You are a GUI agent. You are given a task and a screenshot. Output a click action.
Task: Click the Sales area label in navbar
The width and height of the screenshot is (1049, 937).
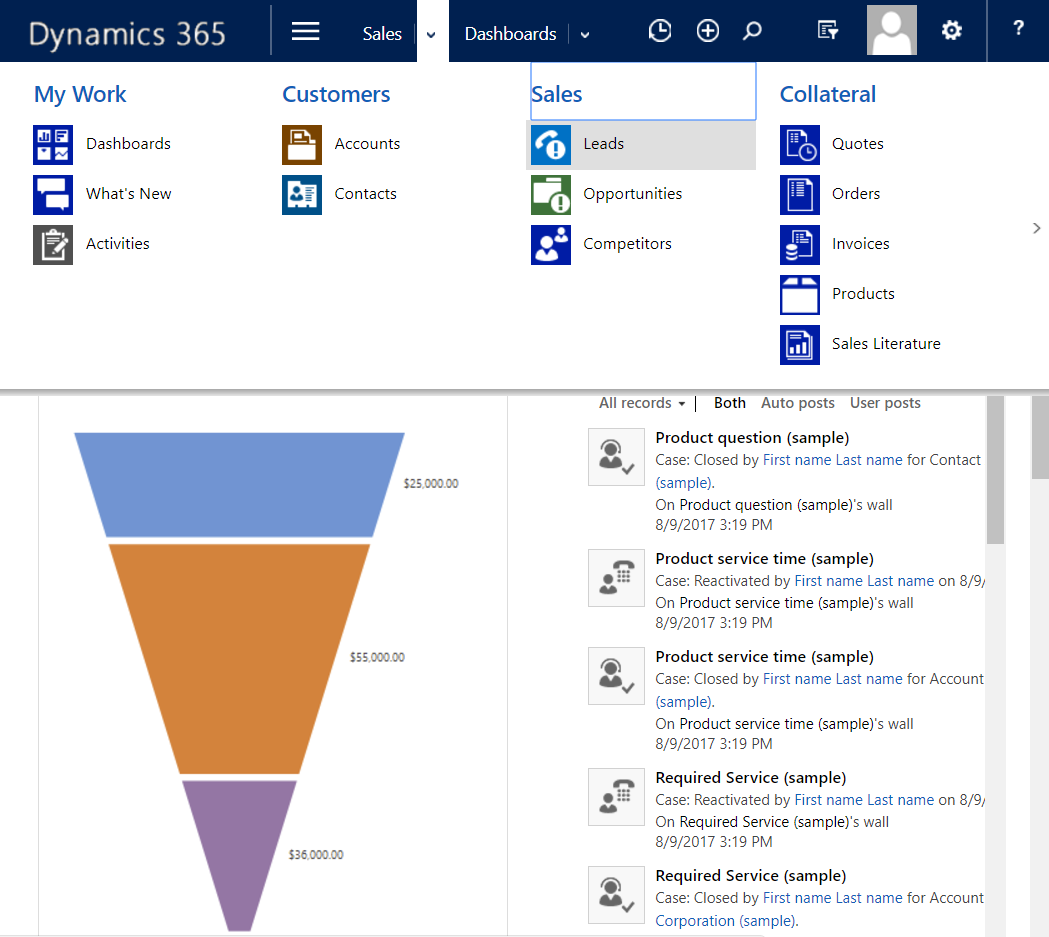(382, 34)
